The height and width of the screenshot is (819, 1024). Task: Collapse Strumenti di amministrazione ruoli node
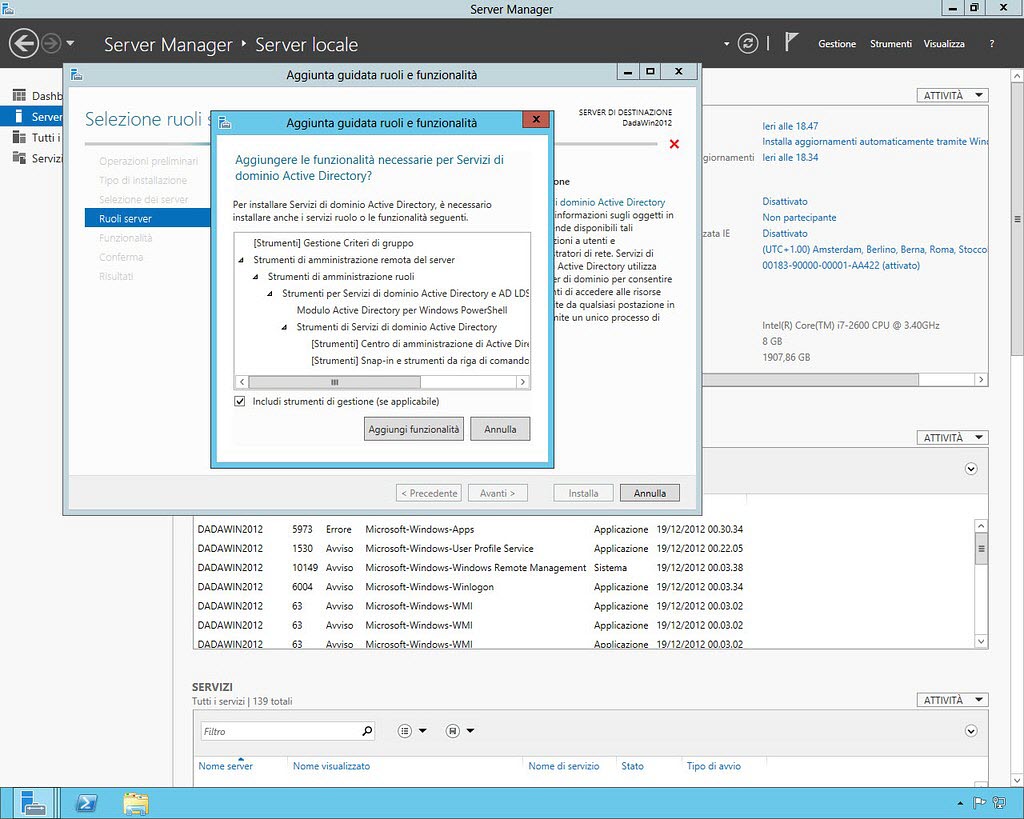[x=255, y=277]
